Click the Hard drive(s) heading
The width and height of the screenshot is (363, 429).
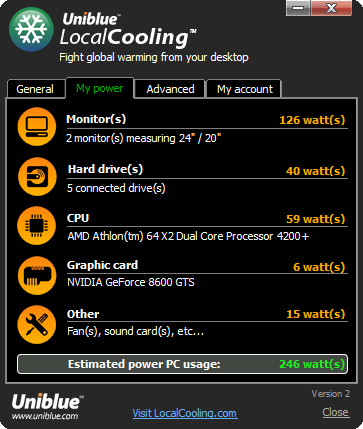point(105,169)
